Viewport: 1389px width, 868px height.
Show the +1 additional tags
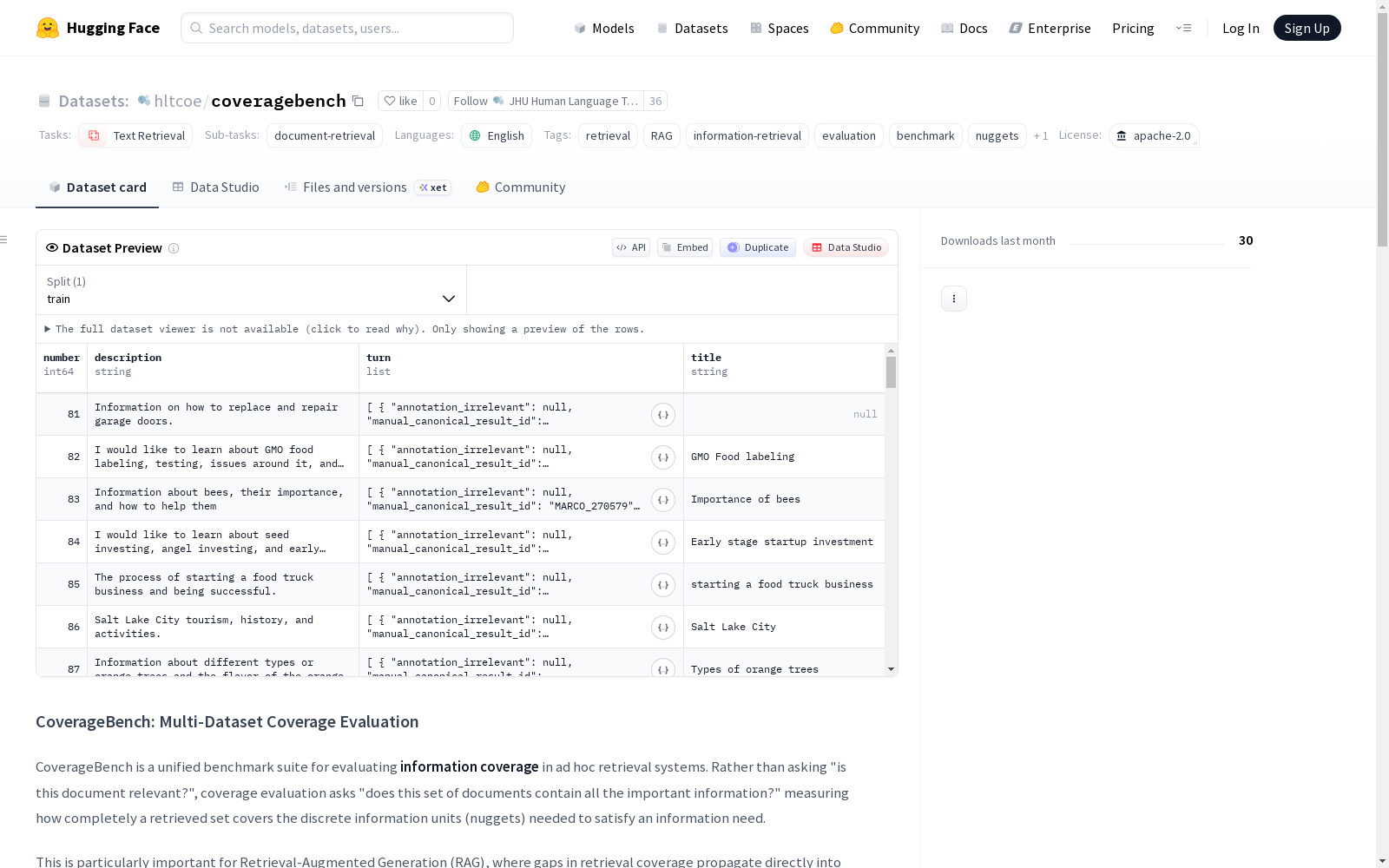pos(1041,135)
